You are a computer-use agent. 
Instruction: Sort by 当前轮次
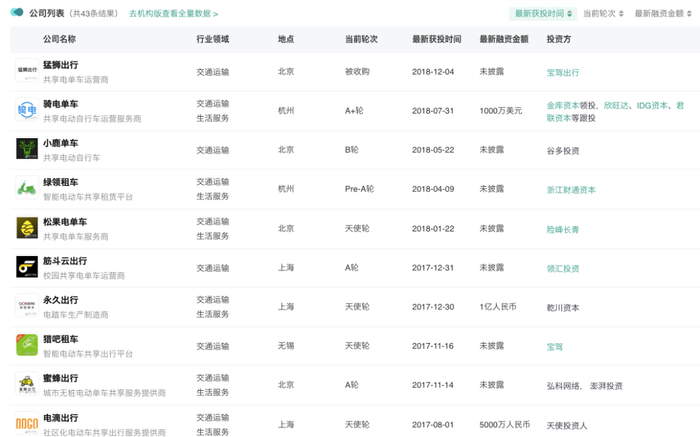[603, 14]
